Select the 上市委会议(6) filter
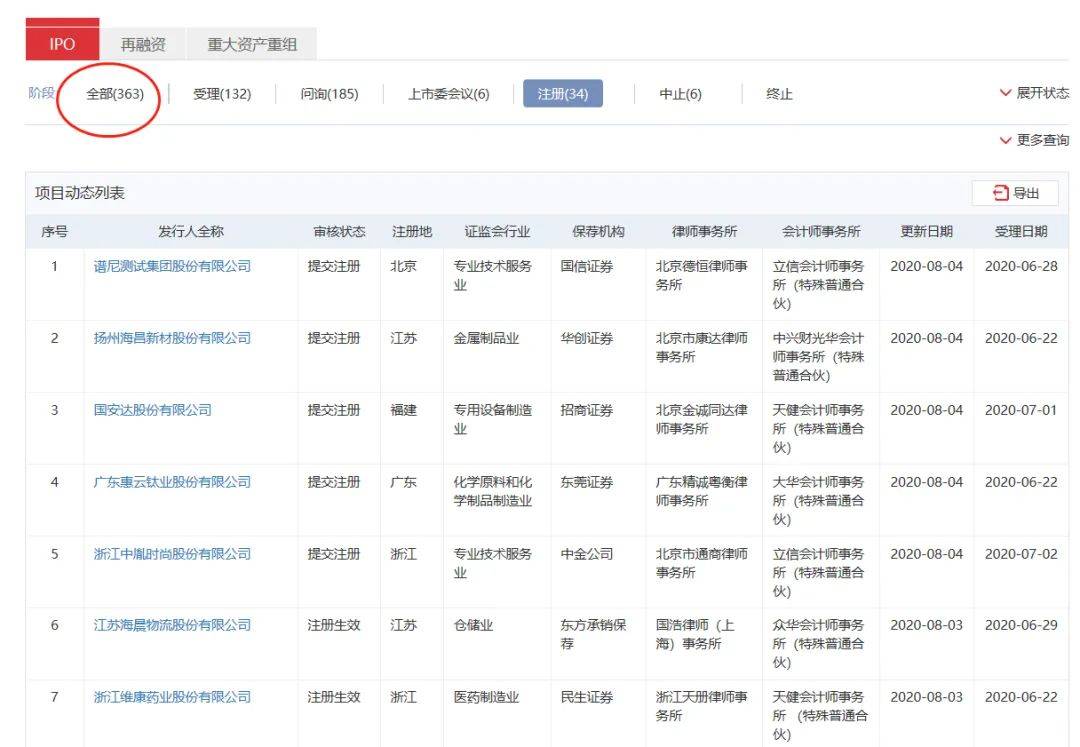This screenshot has width=1080, height=747. pos(448,94)
